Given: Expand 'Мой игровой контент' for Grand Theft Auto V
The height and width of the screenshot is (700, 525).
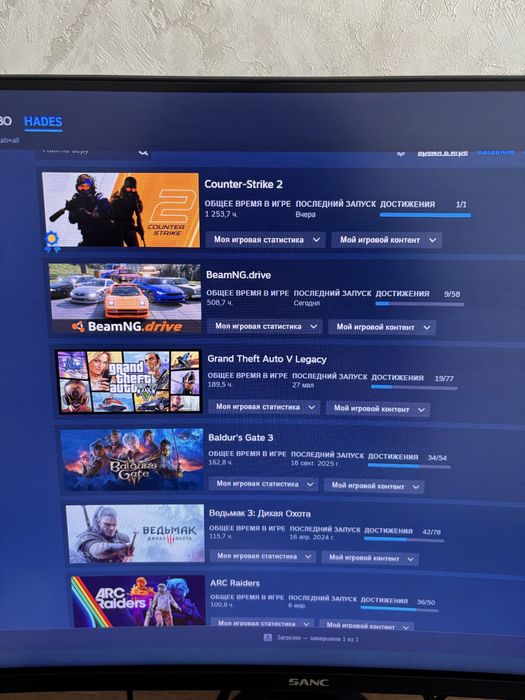Looking at the screenshot, I should [378, 408].
